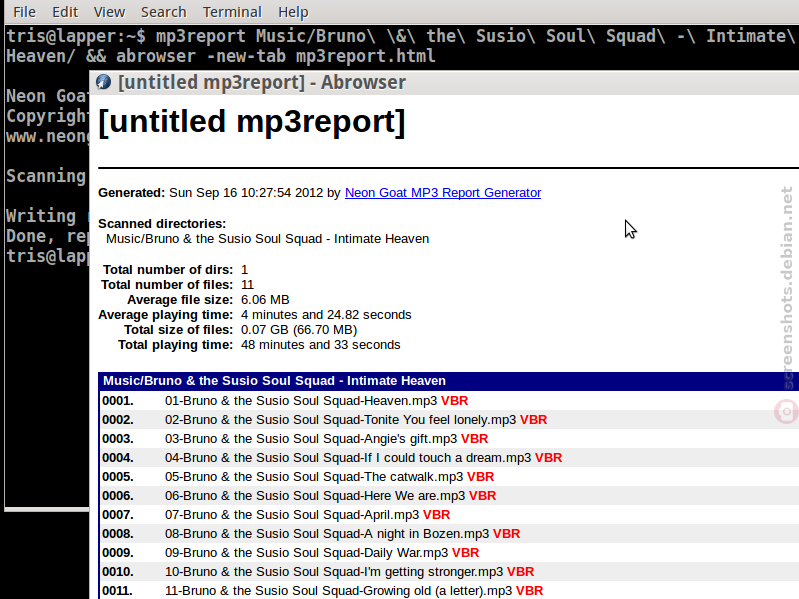
Task: Click the Abrowser globe icon in title bar
Action: tap(103, 82)
